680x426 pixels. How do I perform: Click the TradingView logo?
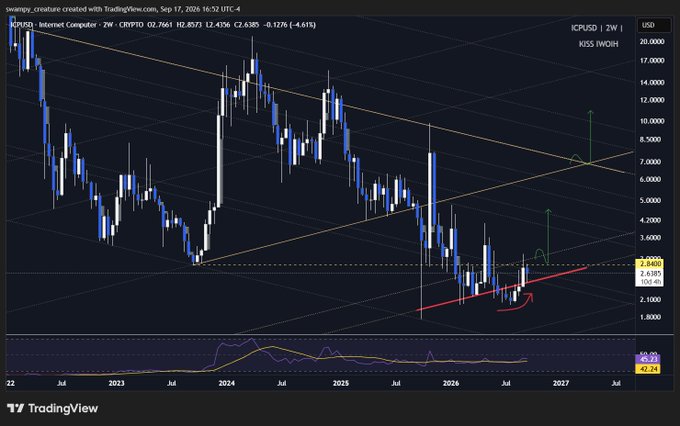pos(52,408)
